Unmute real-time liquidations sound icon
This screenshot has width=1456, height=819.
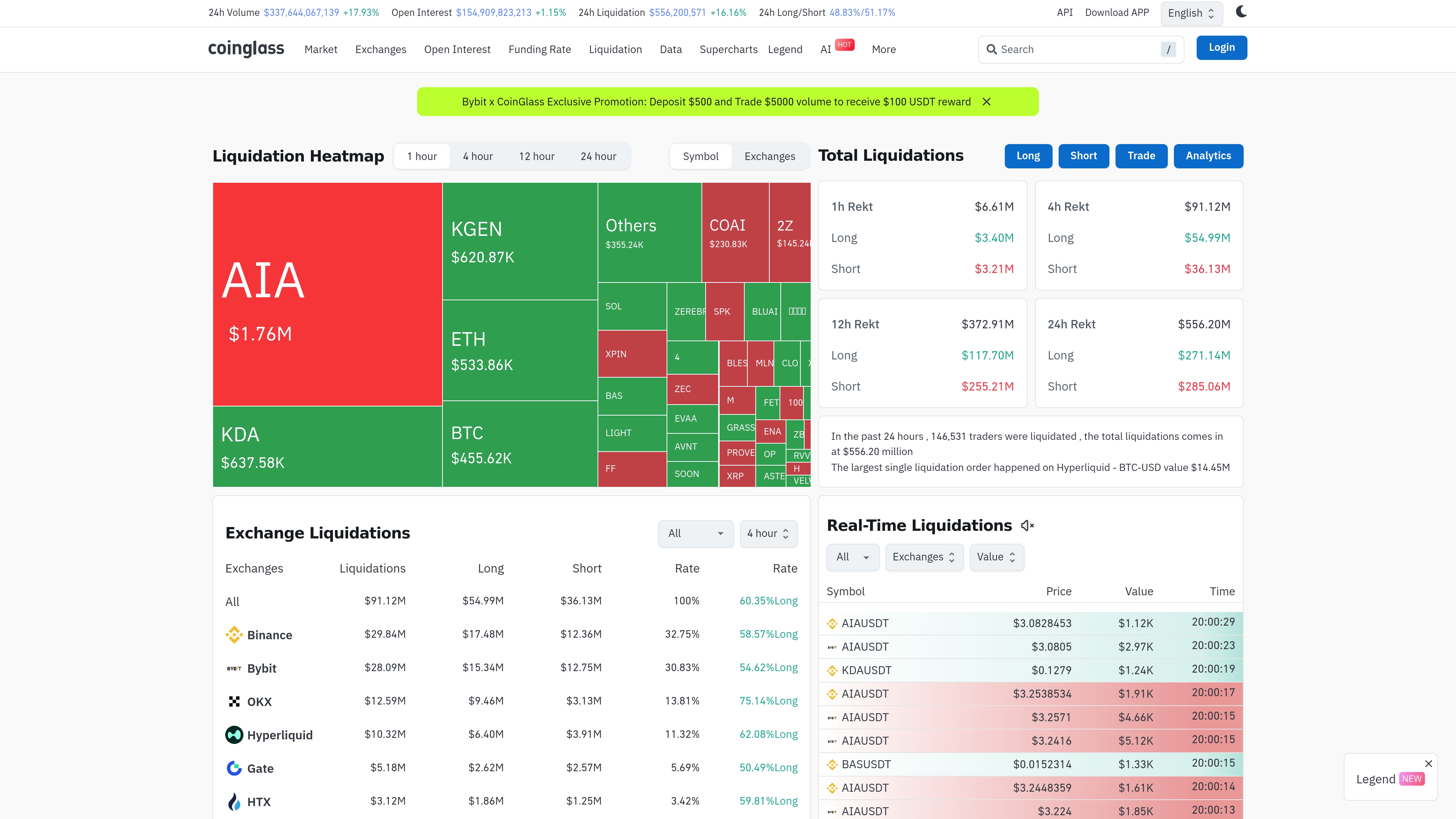coord(1027,526)
